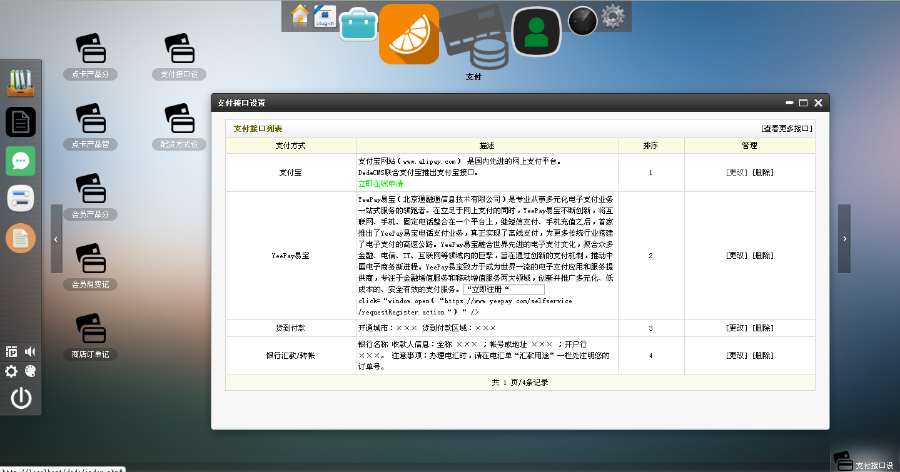Open the green chat bubble icon
900x472 pixels.
21,161
